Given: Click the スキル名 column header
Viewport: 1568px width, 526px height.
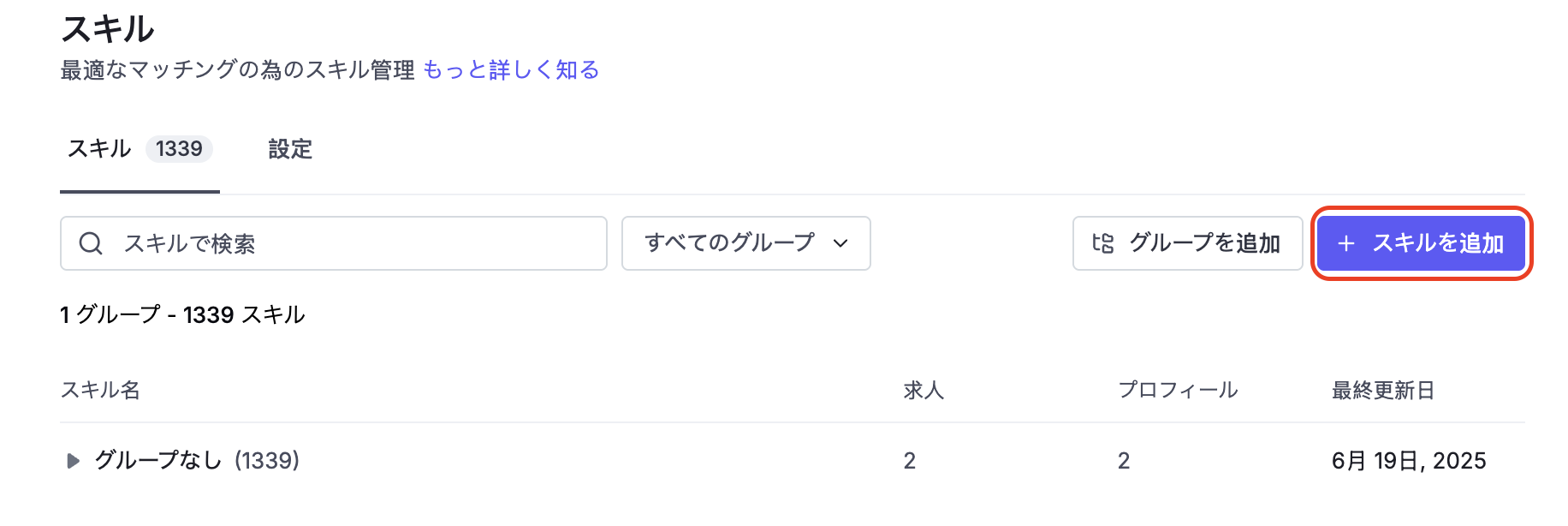Looking at the screenshot, I should tap(100, 391).
